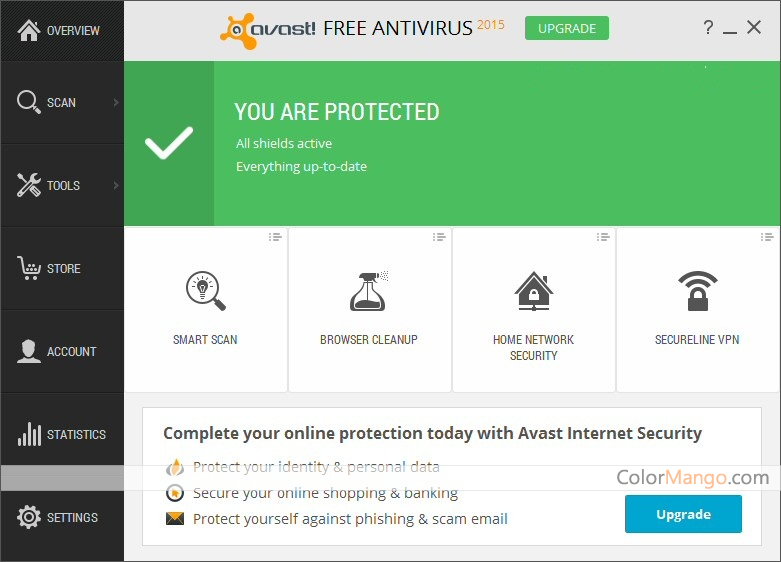Open the Browser Cleanup flask icon
The image size is (781, 562).
coord(369,291)
